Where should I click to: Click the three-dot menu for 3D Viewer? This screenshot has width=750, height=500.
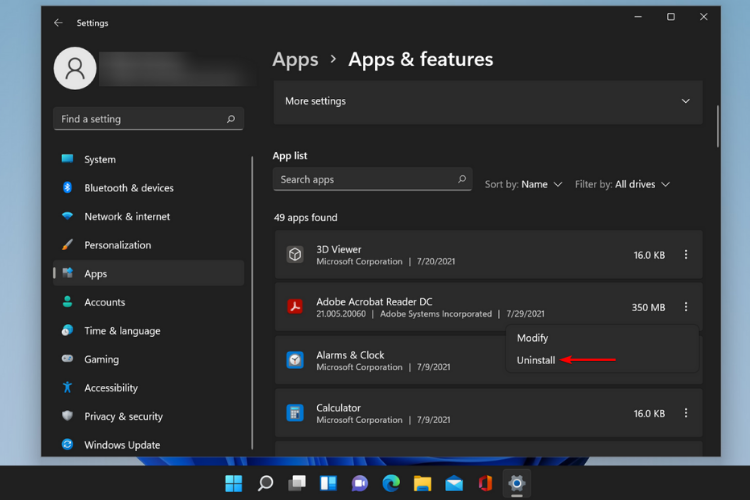(686, 255)
